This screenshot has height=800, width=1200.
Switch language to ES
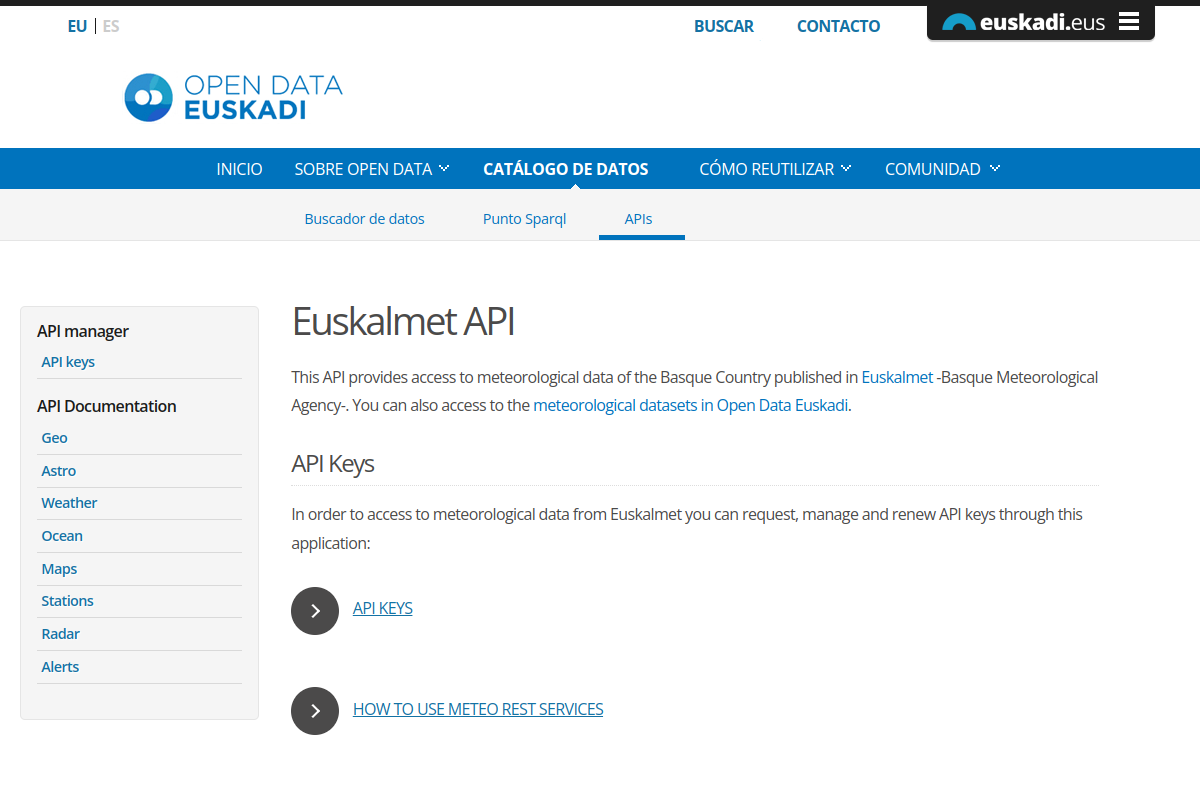tap(111, 26)
